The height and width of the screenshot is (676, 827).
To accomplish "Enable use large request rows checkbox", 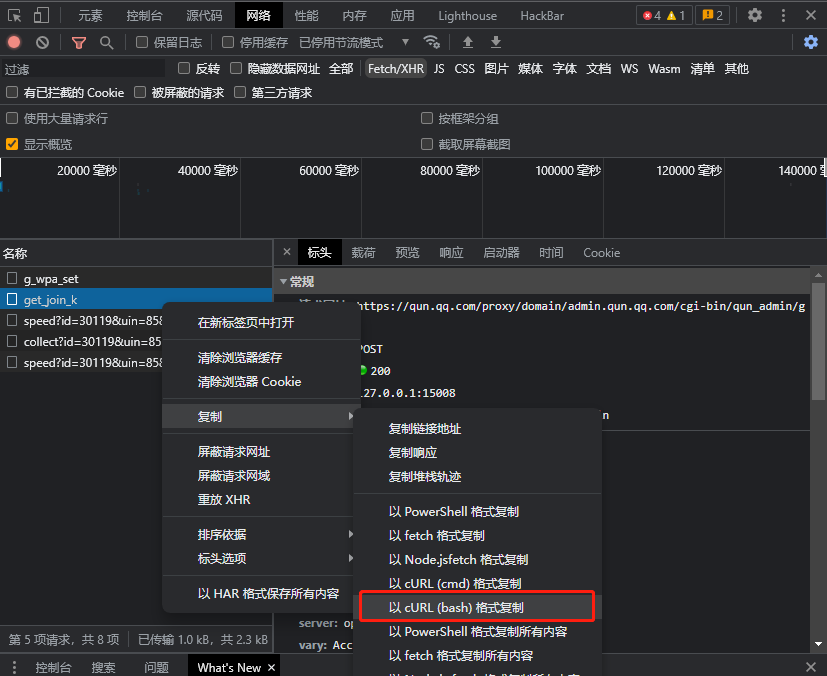I will click(12, 118).
